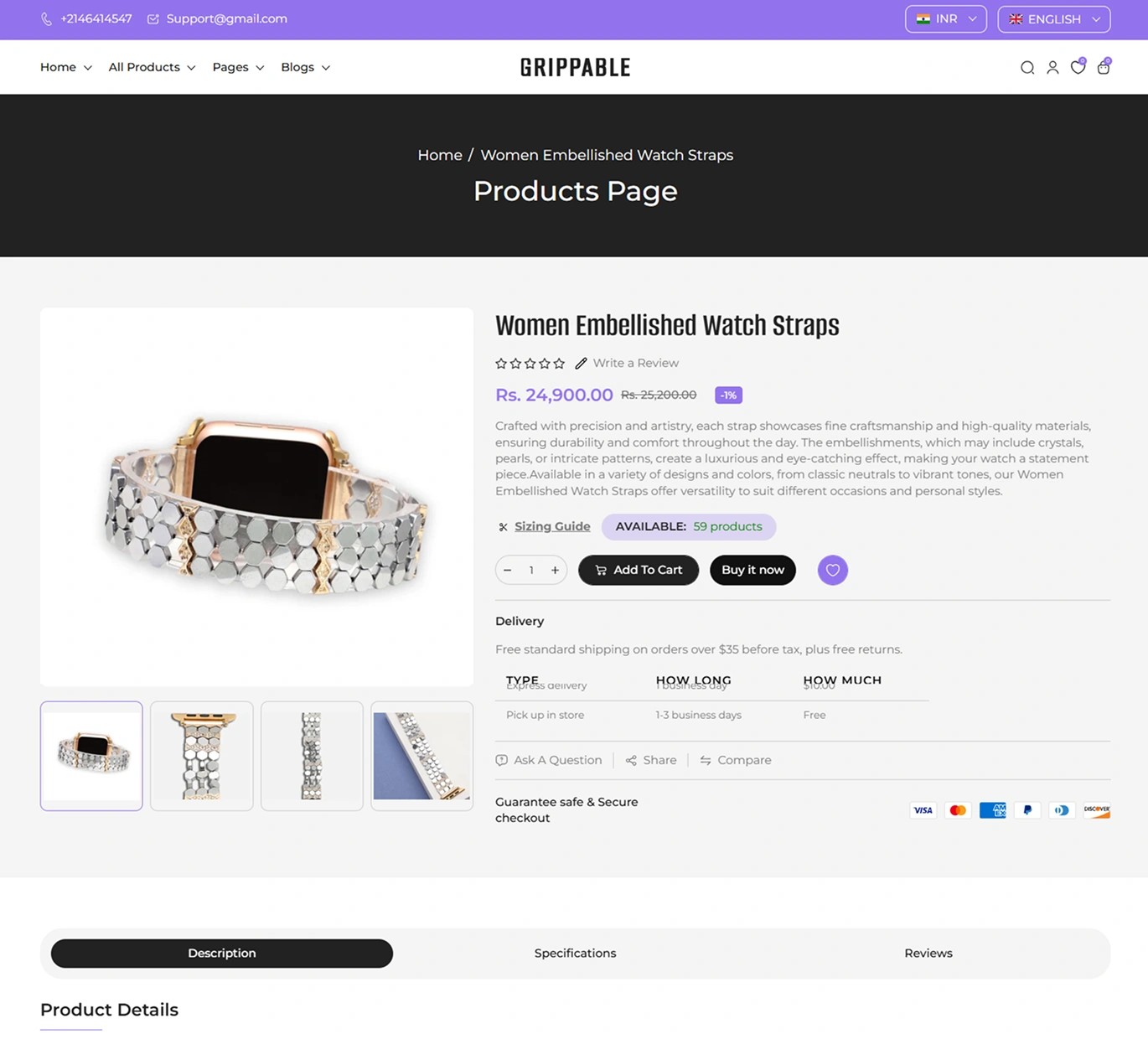Click the pencil Write a Review icon

[x=581, y=363]
